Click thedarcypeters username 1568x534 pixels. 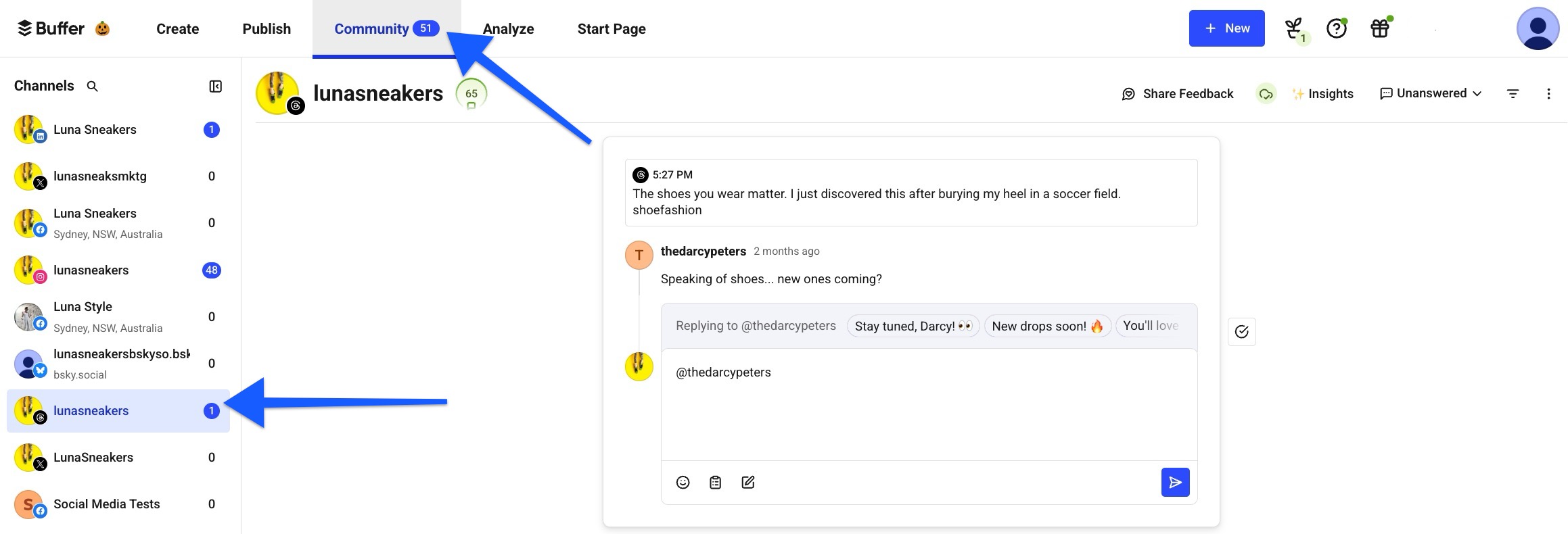[x=703, y=251]
